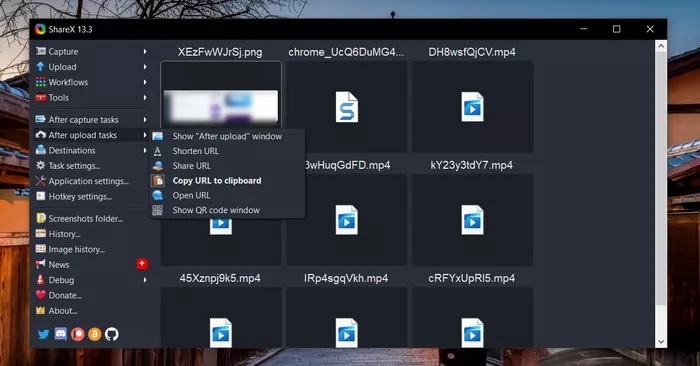This screenshot has width=700, height=366.
Task: Click the Destinations icon
Action: (41, 150)
